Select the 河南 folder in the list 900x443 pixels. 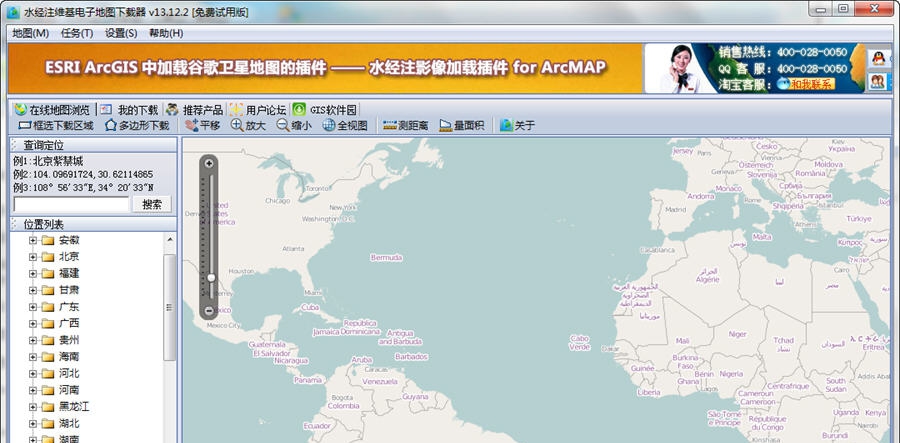click(x=69, y=390)
